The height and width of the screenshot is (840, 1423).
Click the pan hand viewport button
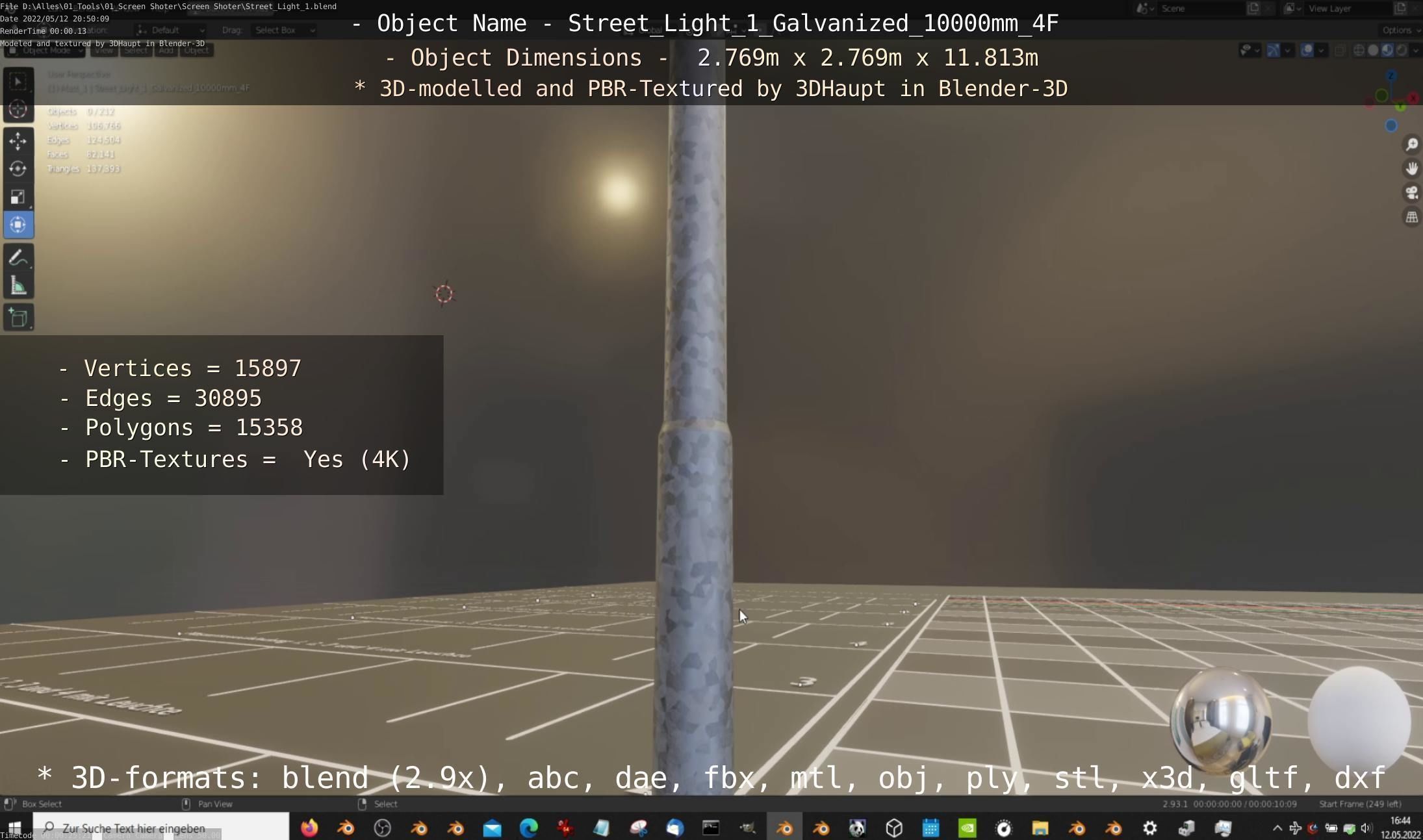(x=1411, y=168)
